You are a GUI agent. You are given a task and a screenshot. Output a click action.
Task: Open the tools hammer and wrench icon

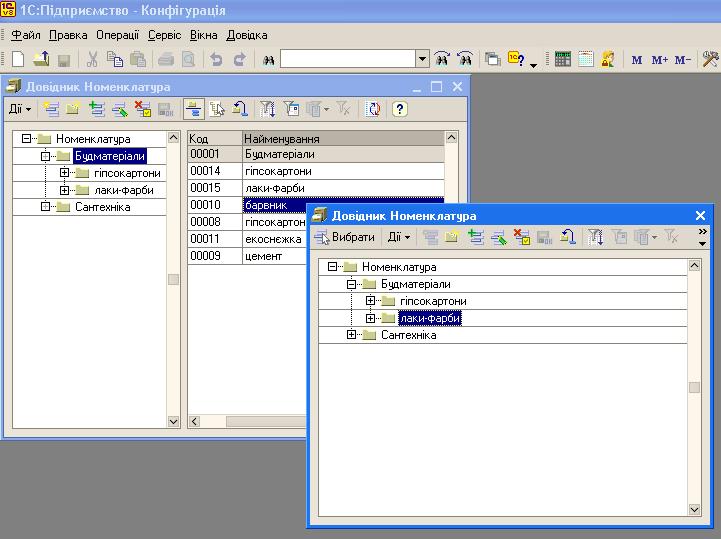pyautogui.click(x=710, y=59)
